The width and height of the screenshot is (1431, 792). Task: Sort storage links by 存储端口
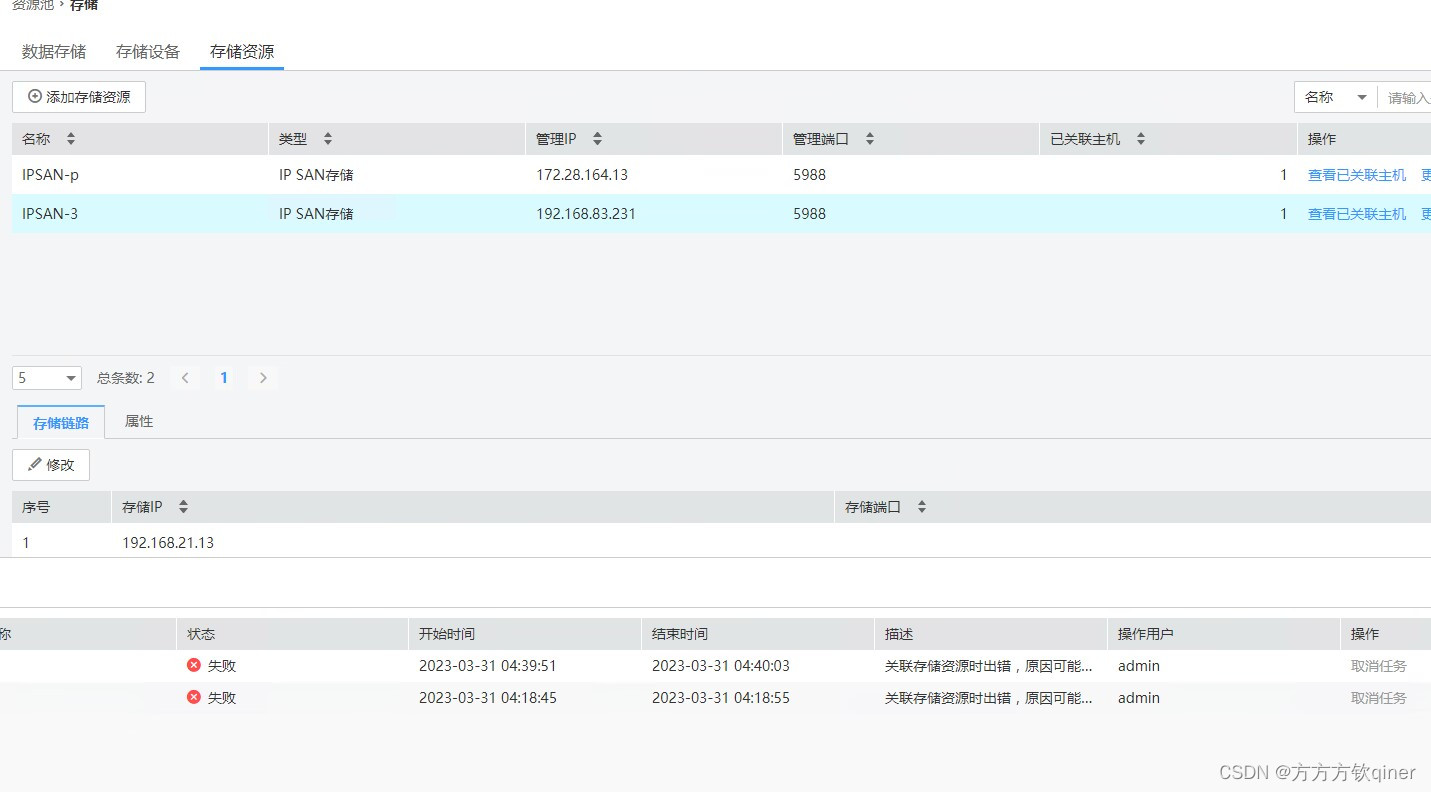pos(922,507)
